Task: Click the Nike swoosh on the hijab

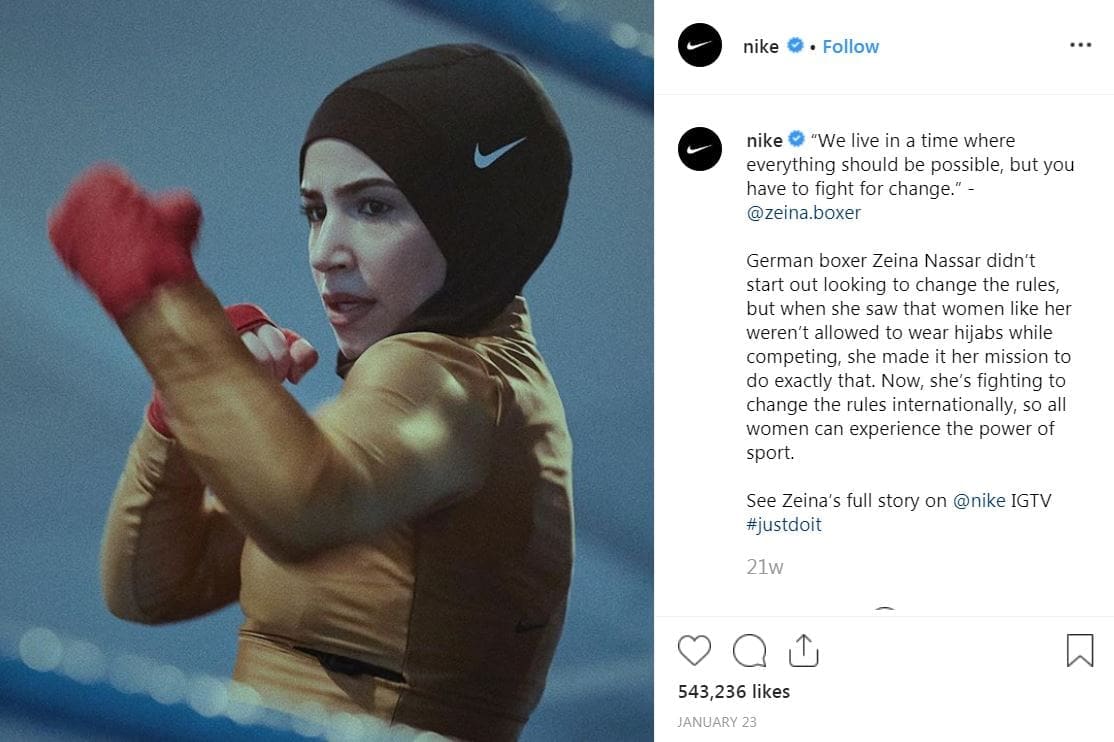Action: point(499,151)
